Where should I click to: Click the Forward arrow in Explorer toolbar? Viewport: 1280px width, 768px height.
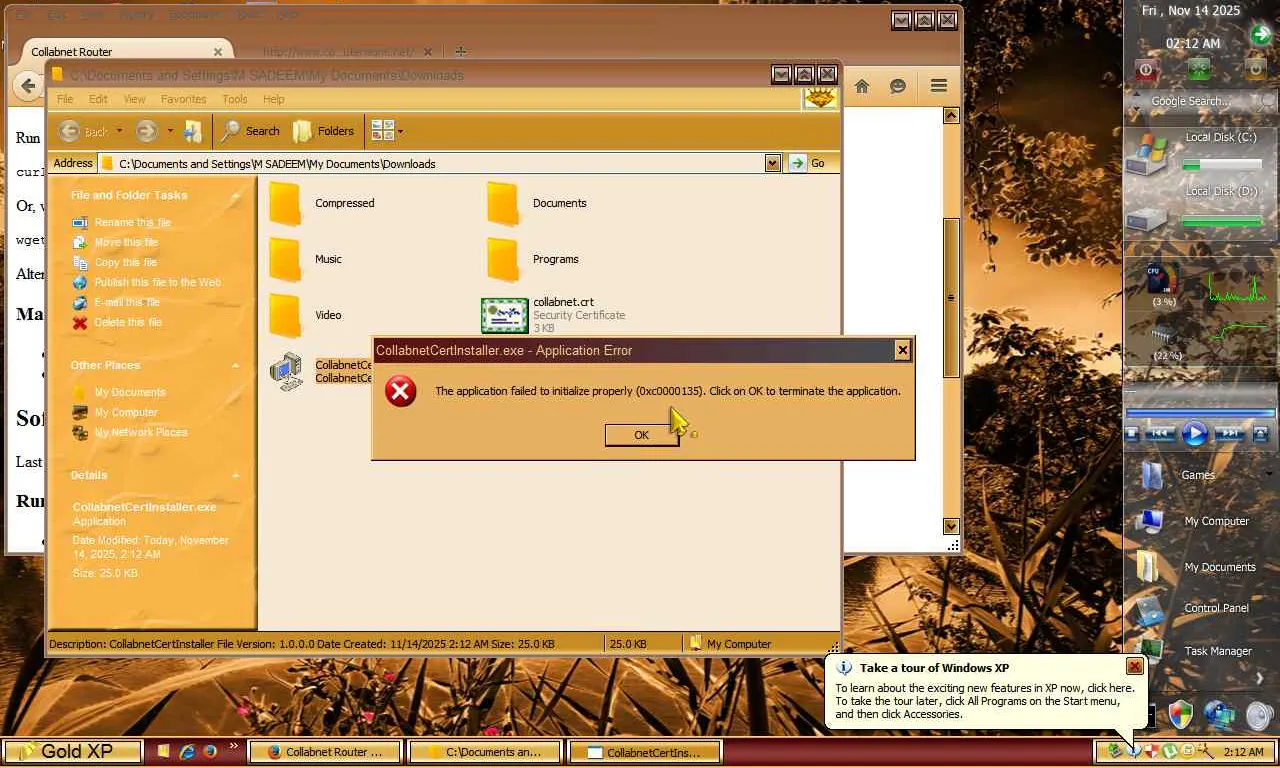tap(147, 131)
